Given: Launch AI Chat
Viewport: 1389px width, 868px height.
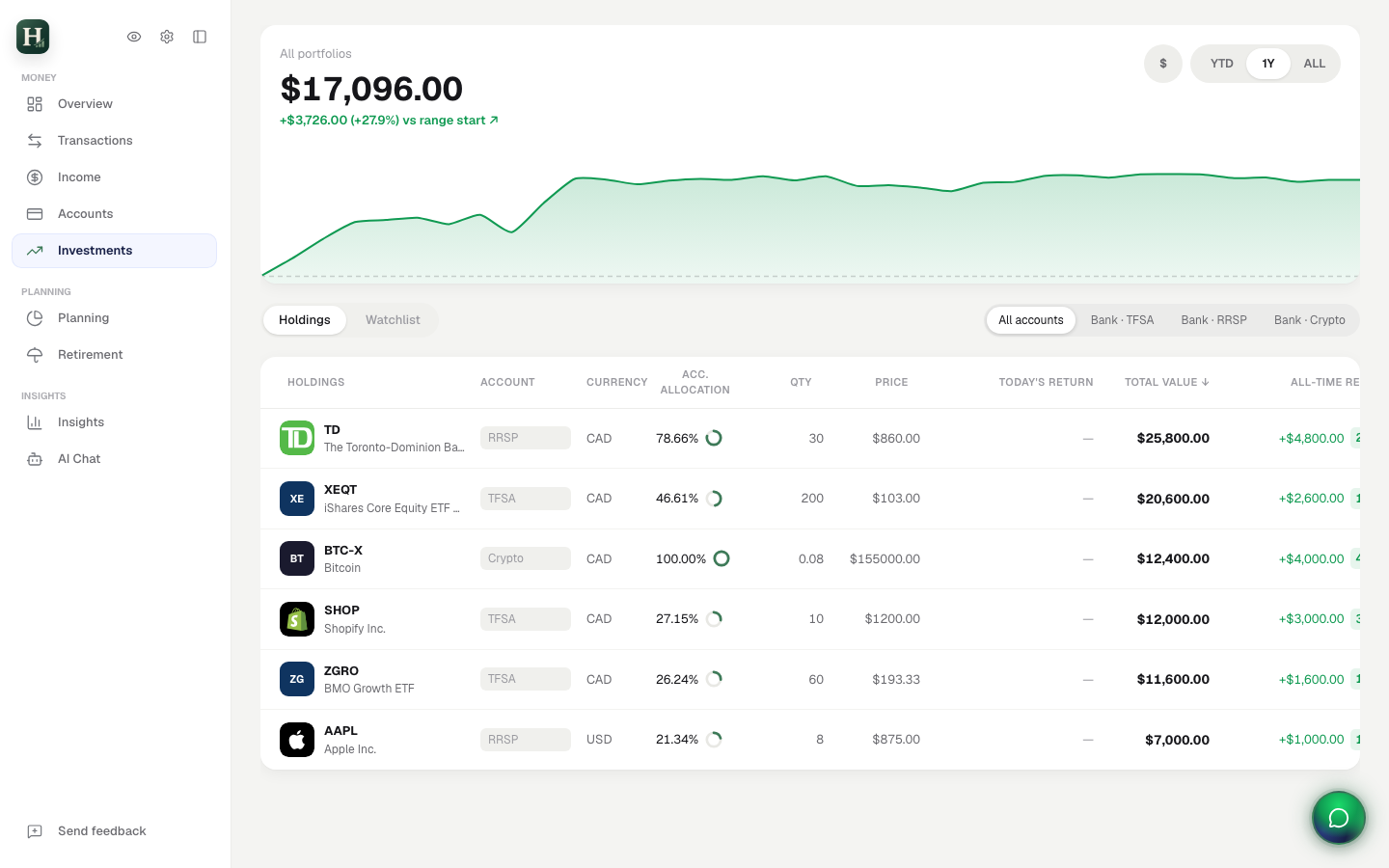Looking at the screenshot, I should click(x=114, y=459).
